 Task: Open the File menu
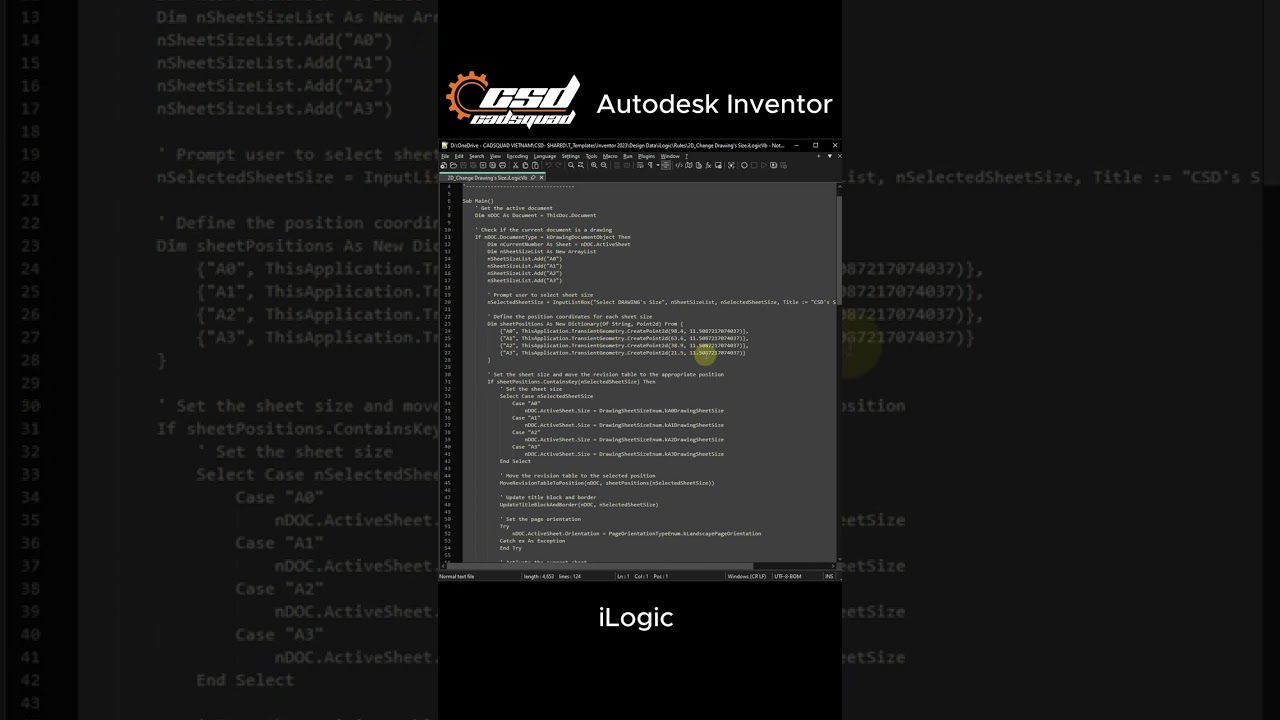click(x=445, y=156)
